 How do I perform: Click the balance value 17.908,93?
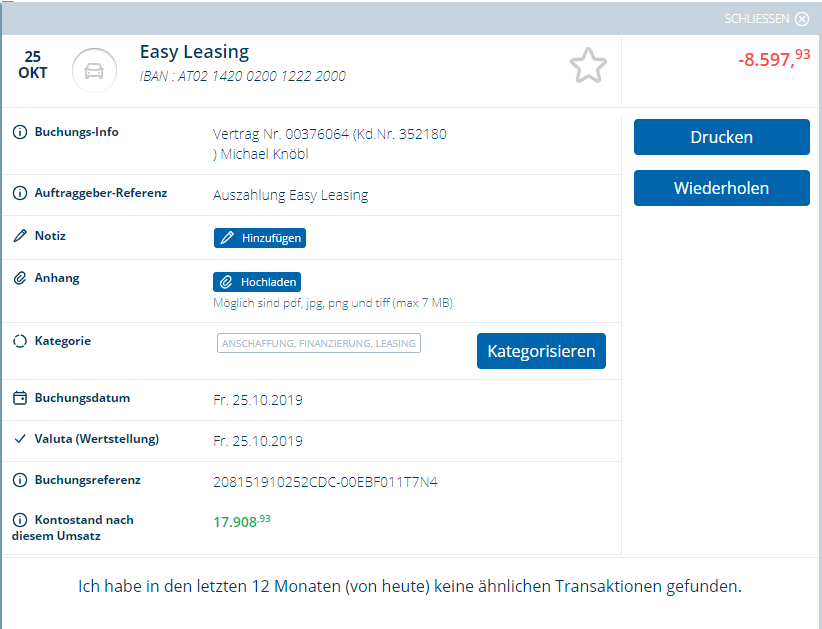242,521
